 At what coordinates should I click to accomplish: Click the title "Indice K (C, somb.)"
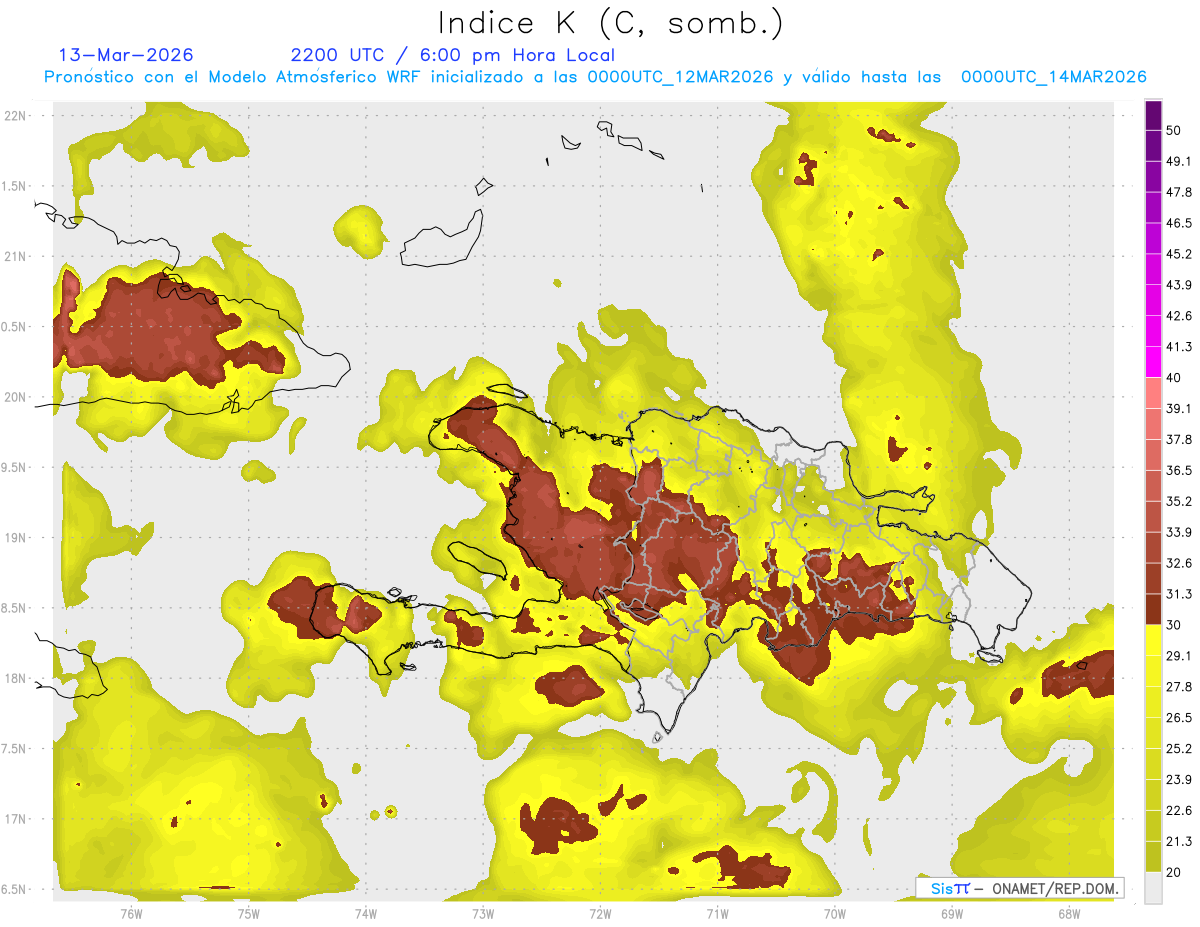click(610, 23)
